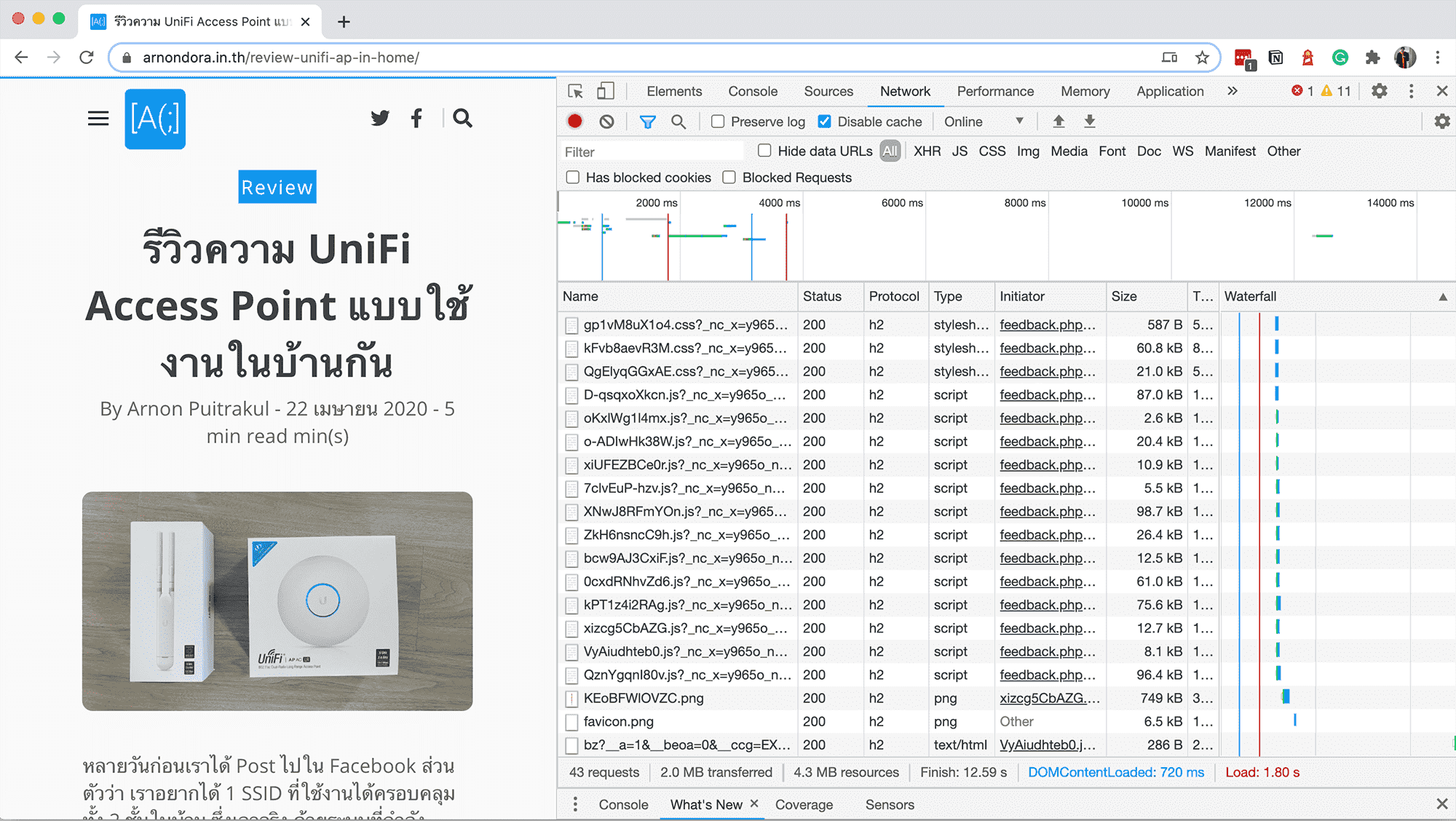
Task: Check Blocked Requests checkbox
Action: point(729,178)
